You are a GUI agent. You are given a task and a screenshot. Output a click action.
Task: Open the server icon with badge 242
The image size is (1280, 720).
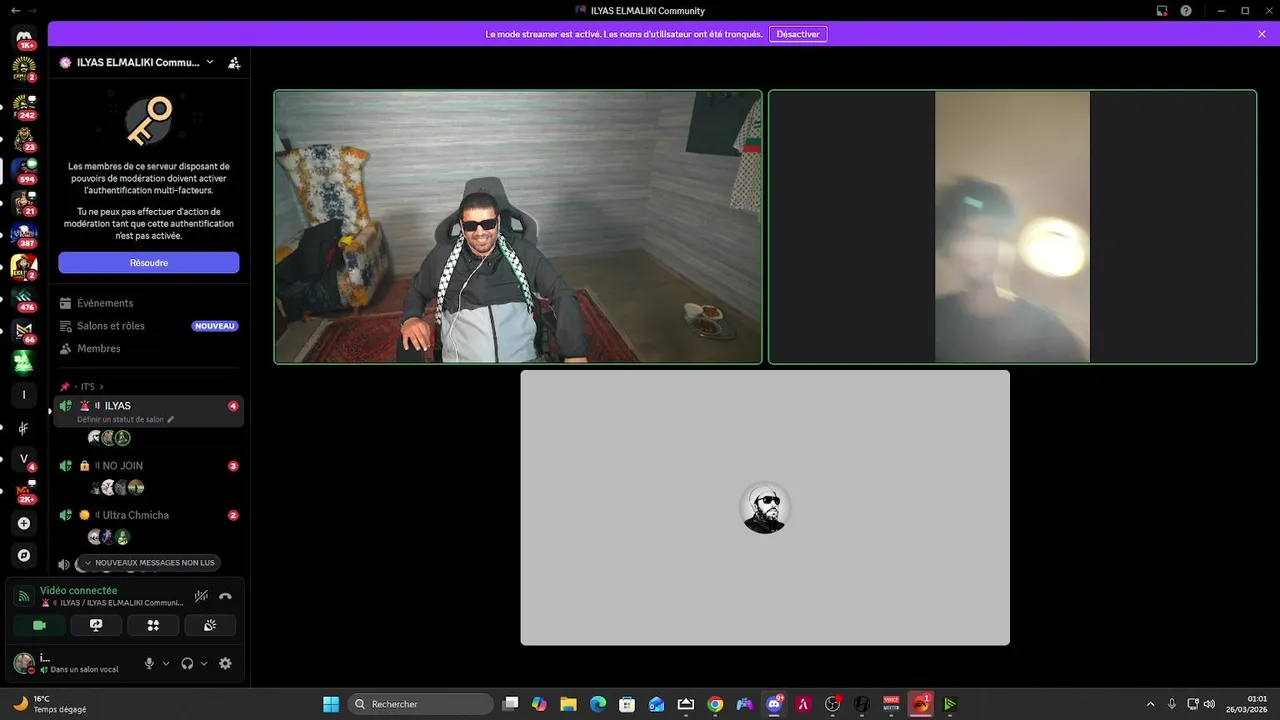(24, 106)
